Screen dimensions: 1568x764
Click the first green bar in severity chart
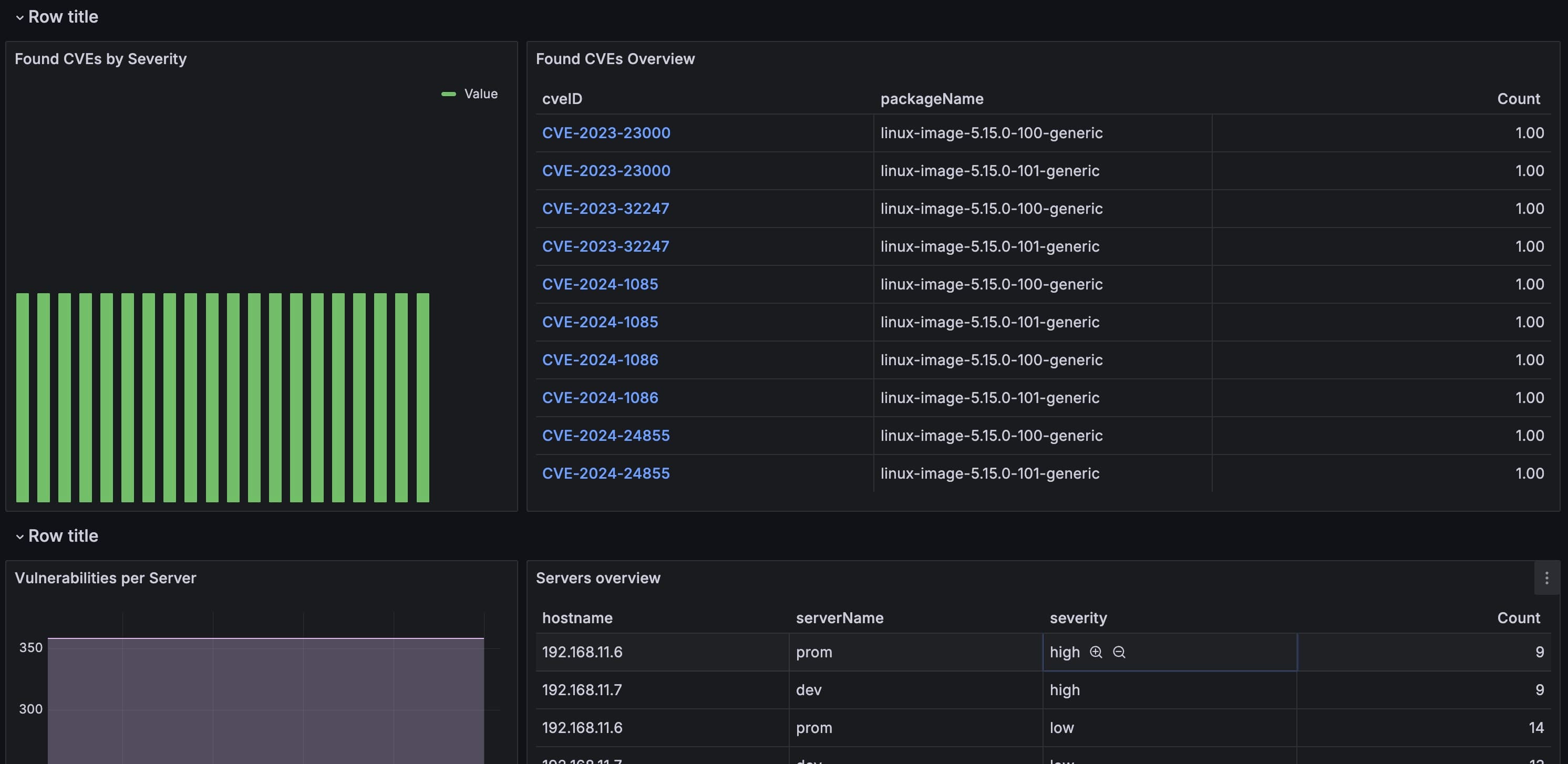tap(23, 398)
